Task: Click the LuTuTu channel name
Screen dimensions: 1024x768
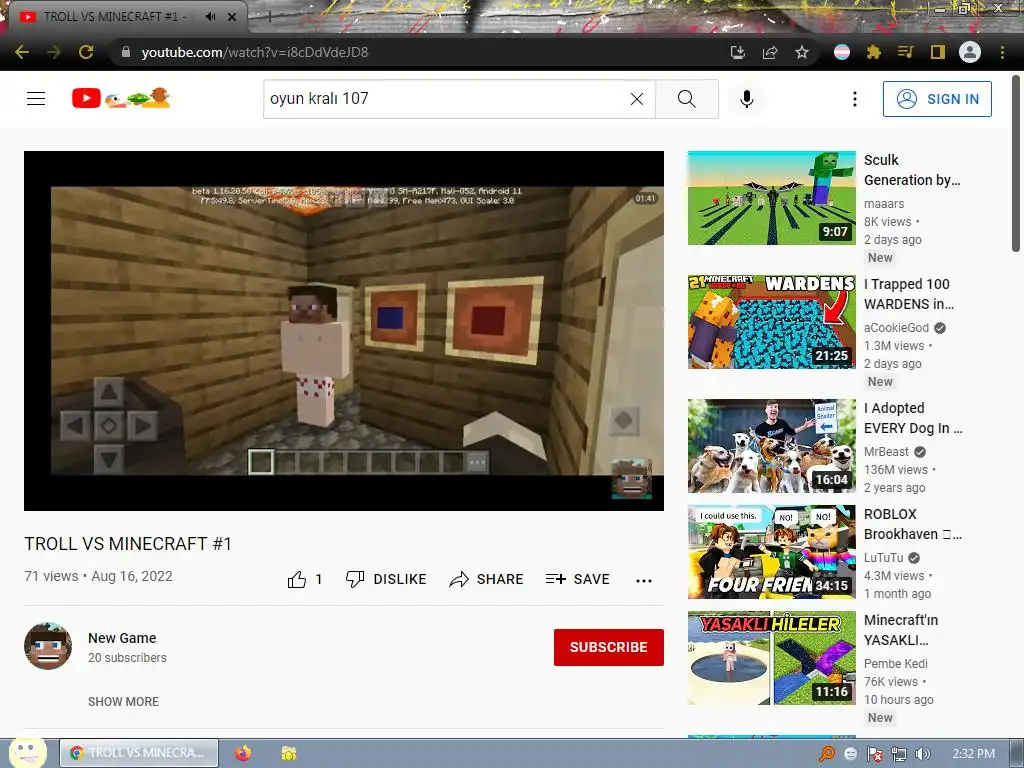Action: point(884,558)
